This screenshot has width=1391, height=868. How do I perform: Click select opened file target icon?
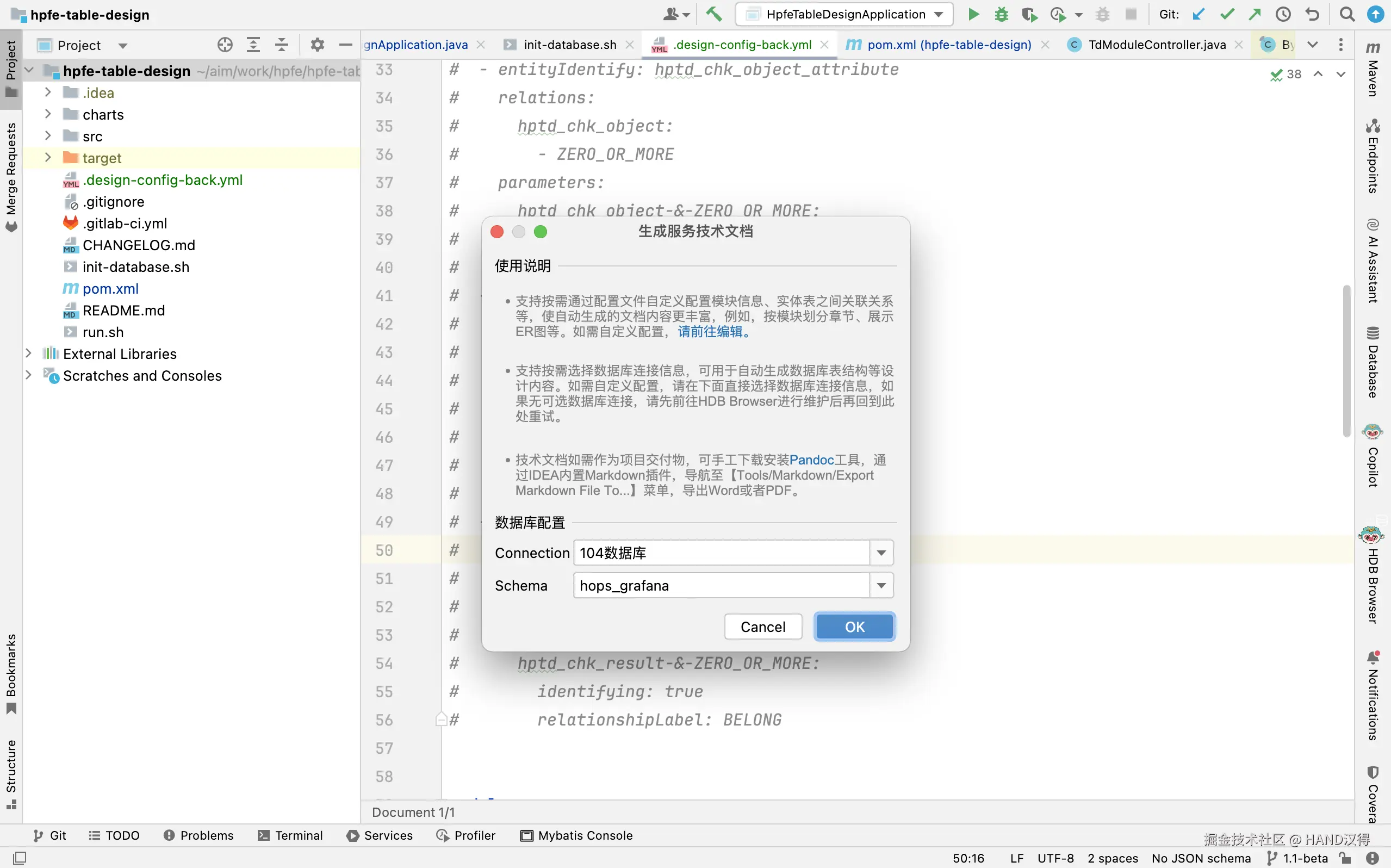pos(225,45)
